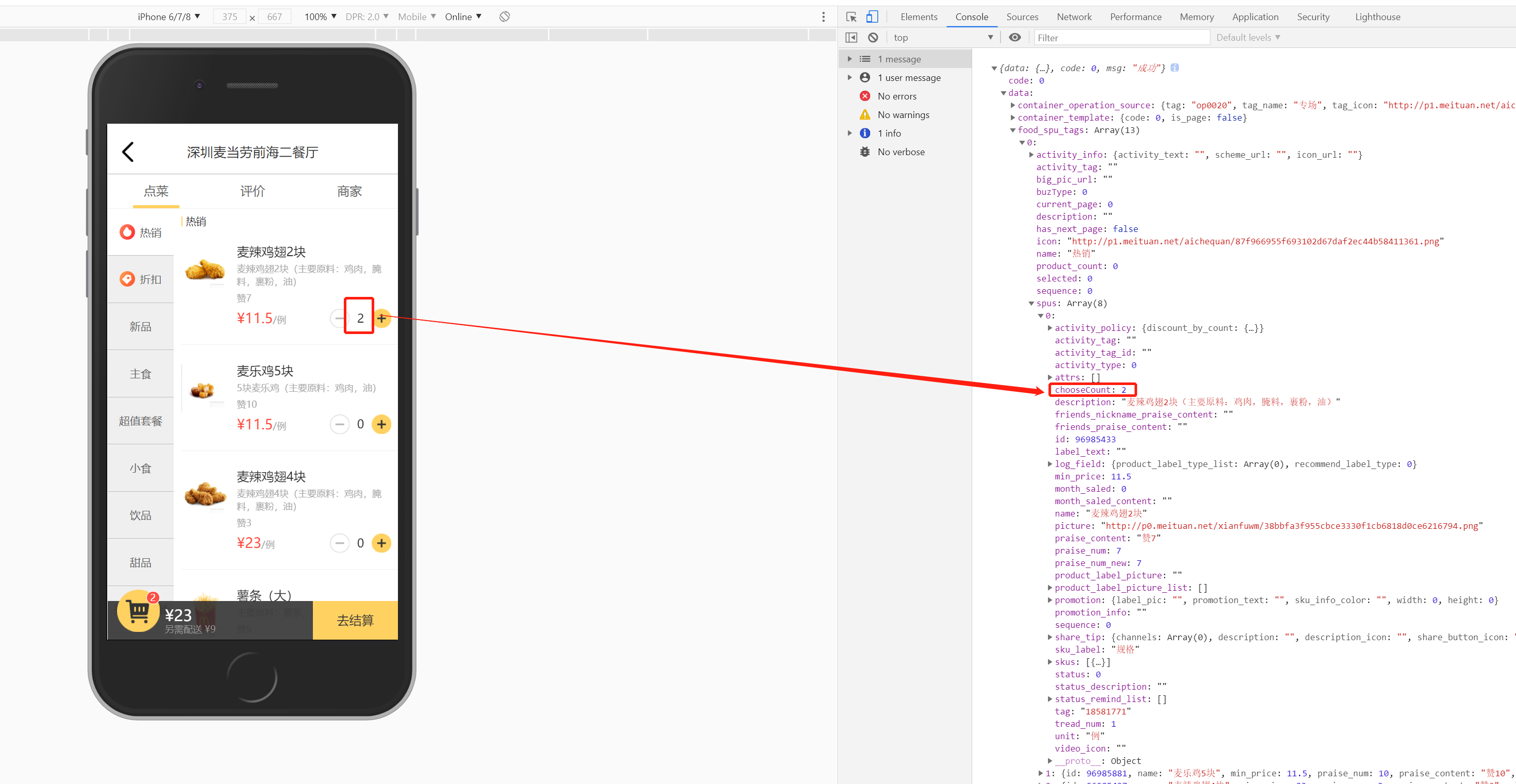Add one 麦乐鸡5块 with plus button

[x=381, y=424]
